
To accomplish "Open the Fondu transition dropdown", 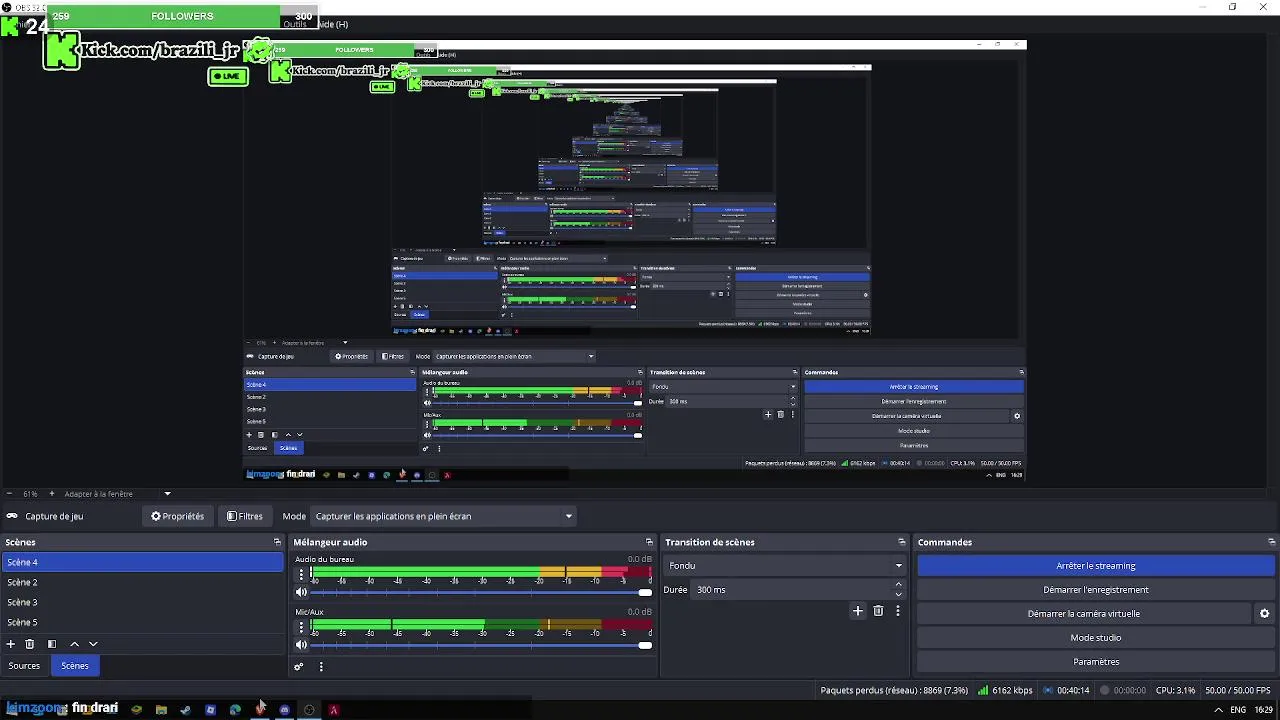I will pos(784,566).
